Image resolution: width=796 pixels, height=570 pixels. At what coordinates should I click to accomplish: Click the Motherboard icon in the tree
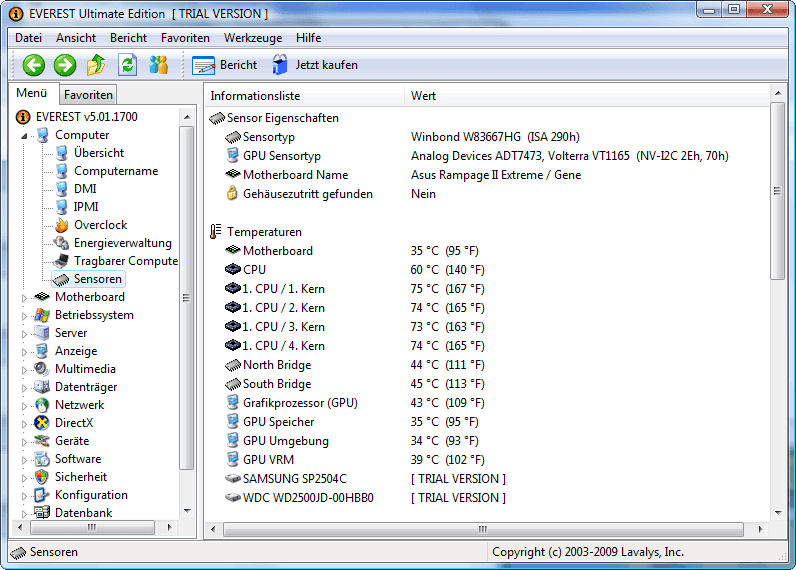42,297
